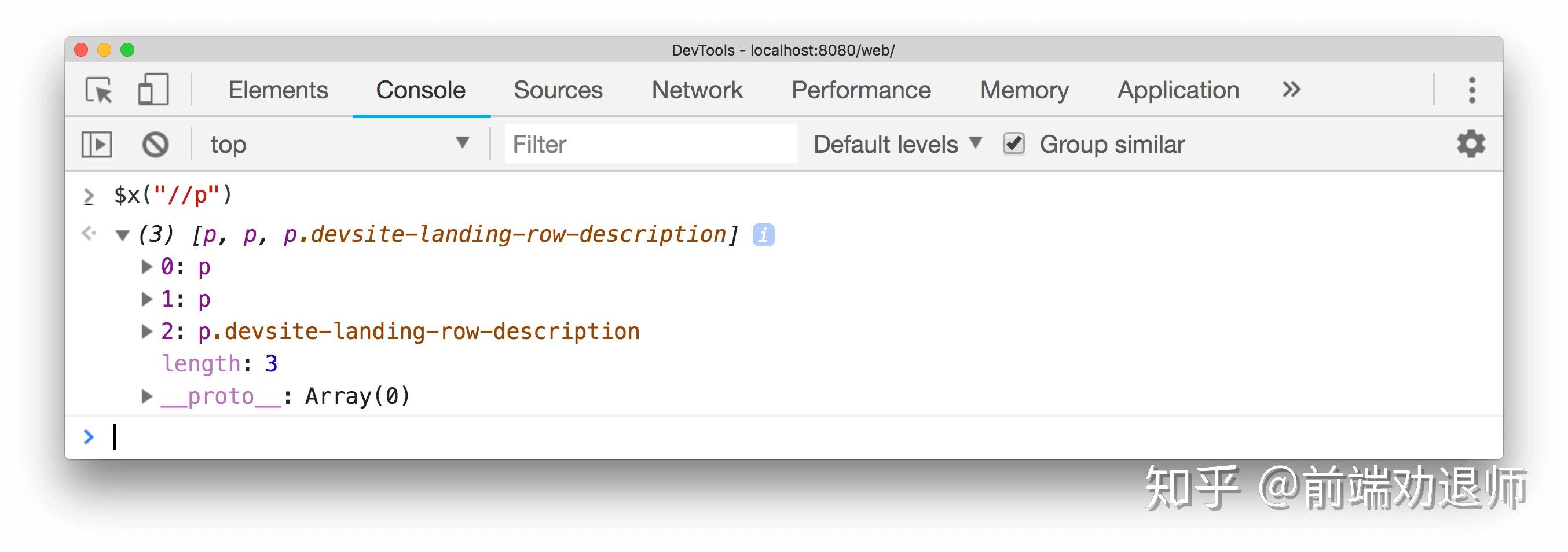Click the Filter input field
This screenshot has width=1568, height=552.
pos(650,144)
